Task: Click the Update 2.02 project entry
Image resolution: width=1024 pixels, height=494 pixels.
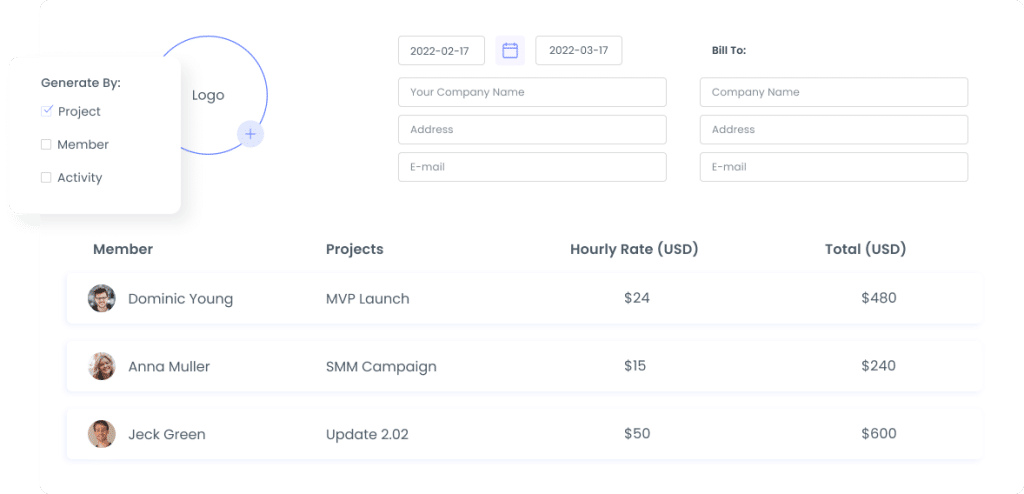Action: pos(367,434)
